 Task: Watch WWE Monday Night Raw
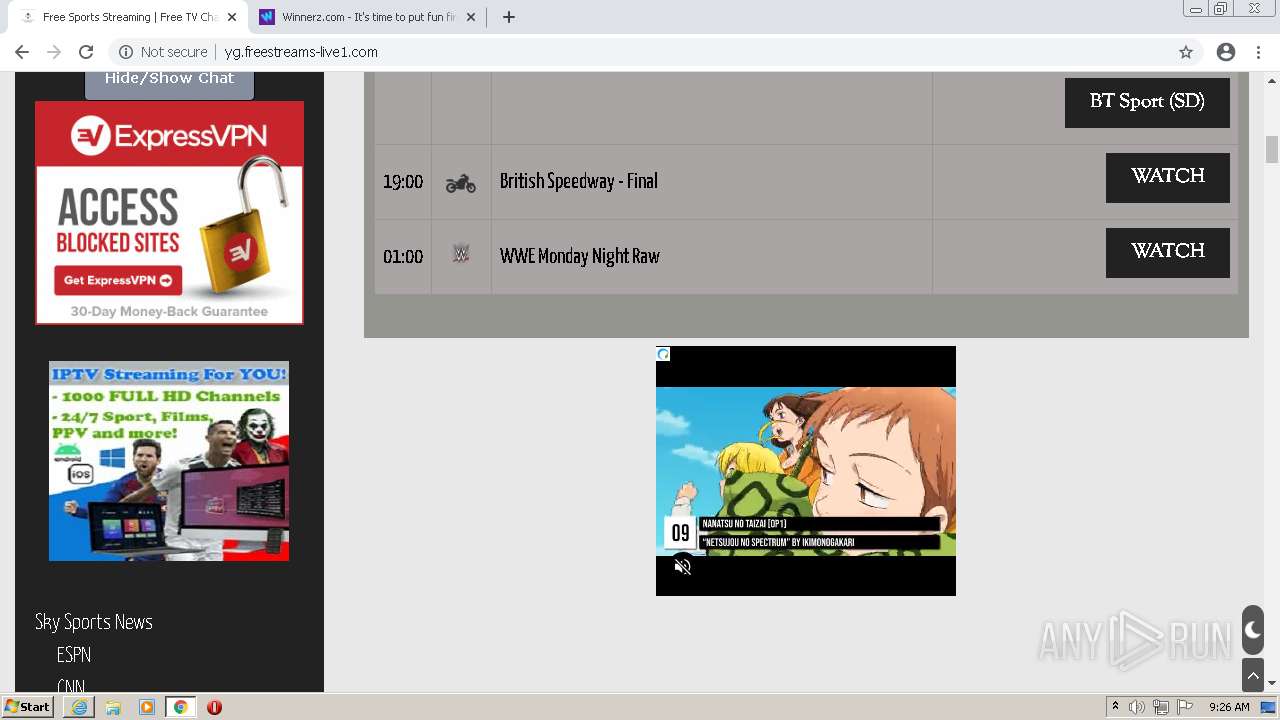(1167, 252)
